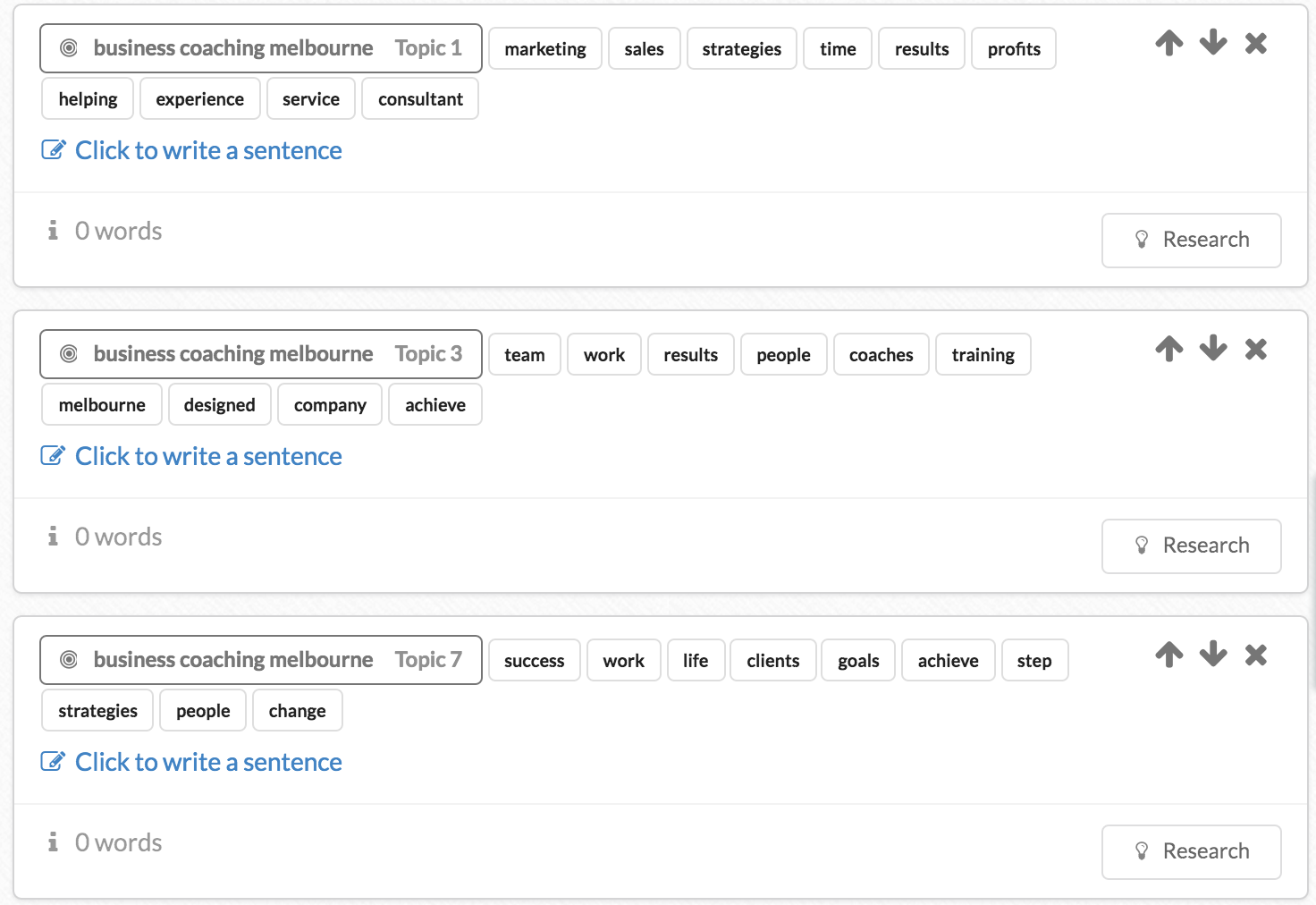Screen dimensions: 1316x905
Task: Write a sentence for Topic 1
Action: point(208,150)
